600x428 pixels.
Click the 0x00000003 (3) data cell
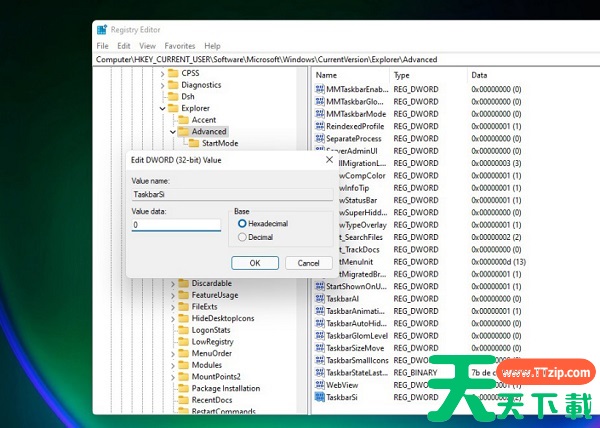coord(496,163)
